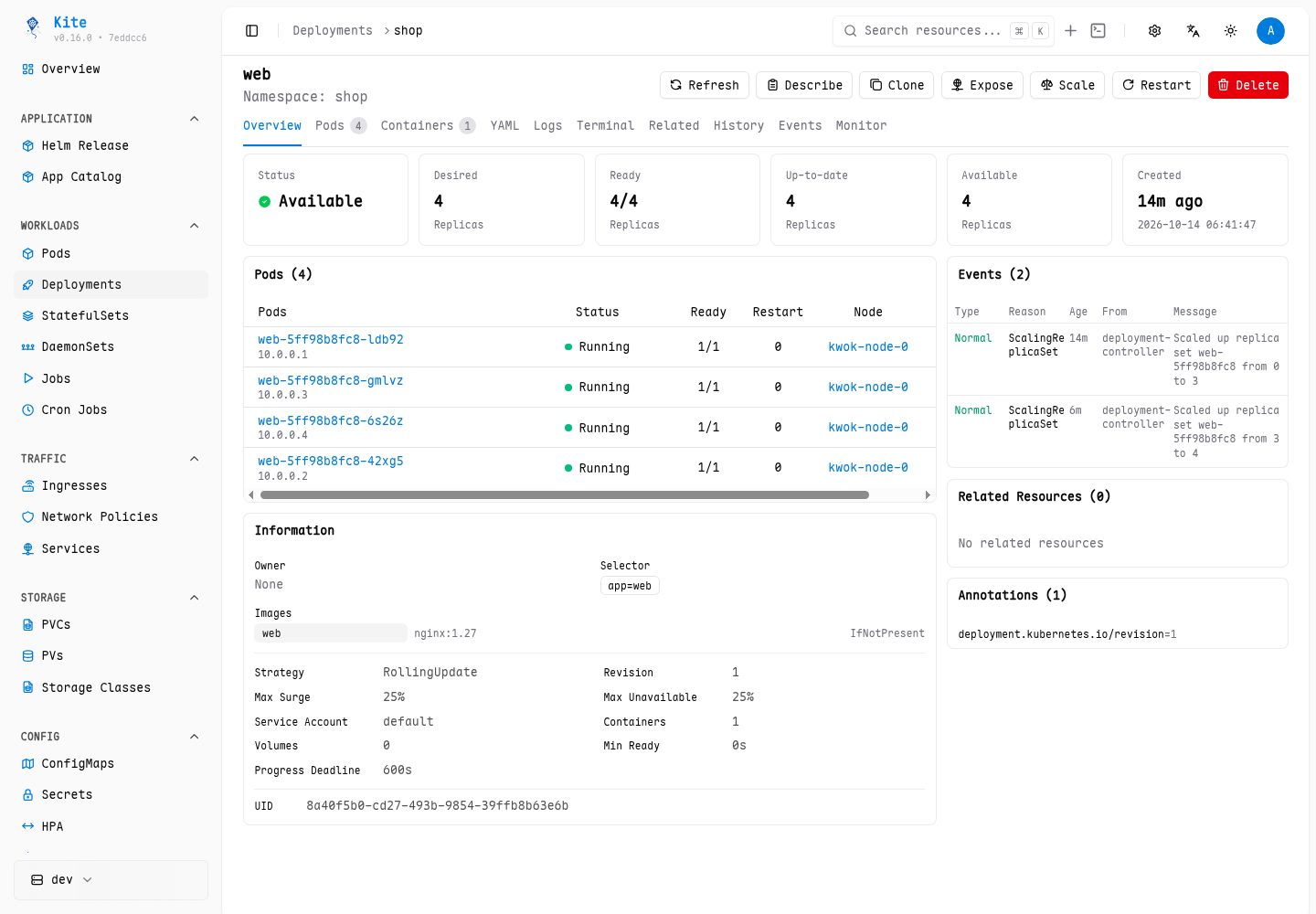Go to StatefulSets sidebar item
Image resolution: width=1316 pixels, height=914 pixels.
pyautogui.click(x=111, y=316)
